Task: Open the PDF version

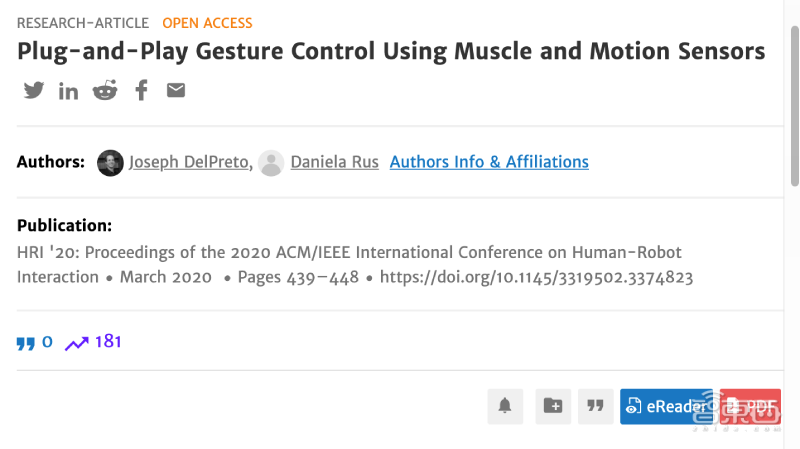Action: [x=750, y=406]
